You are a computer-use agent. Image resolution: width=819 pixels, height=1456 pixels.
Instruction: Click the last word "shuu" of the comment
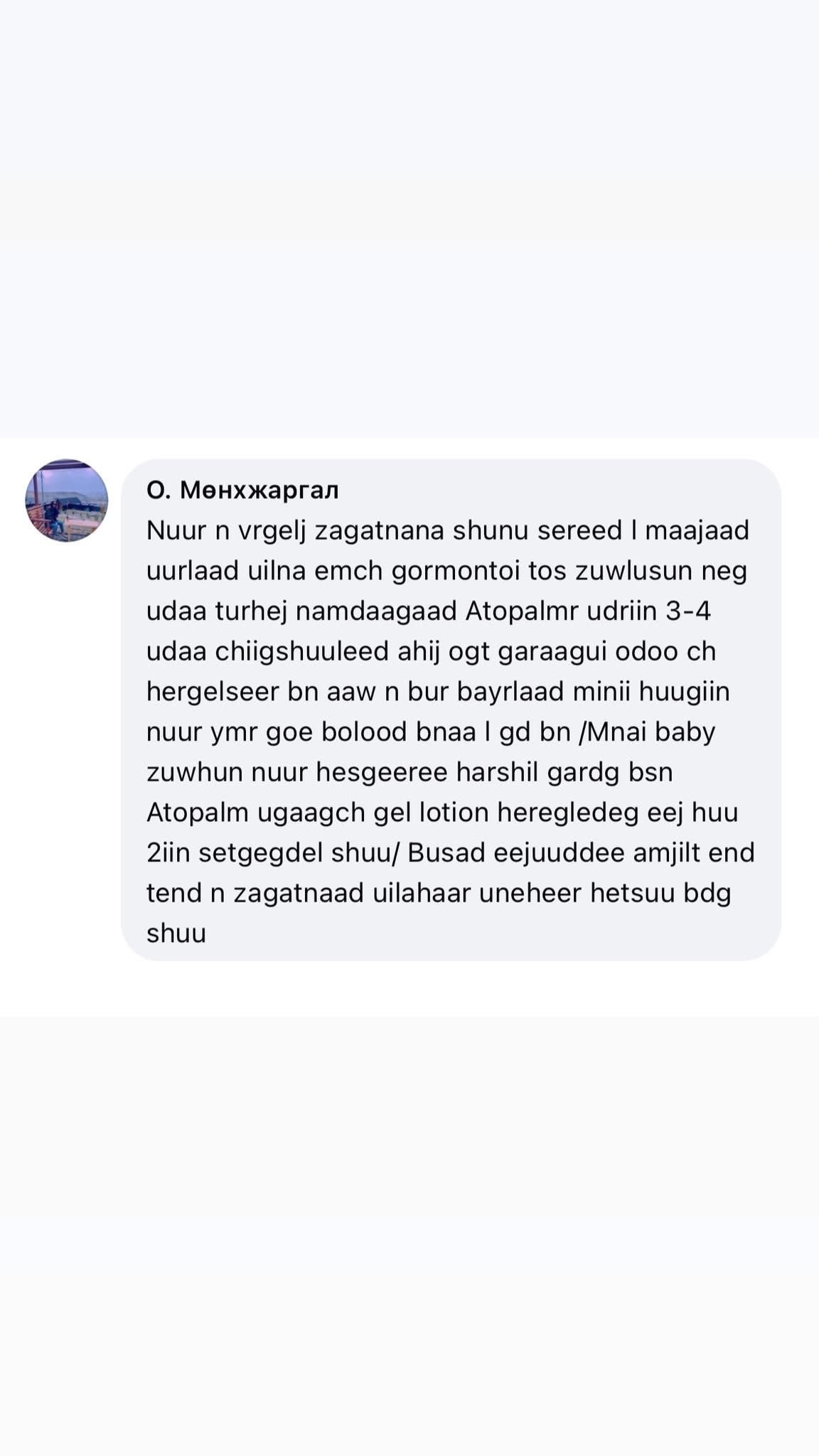pyautogui.click(x=176, y=933)
